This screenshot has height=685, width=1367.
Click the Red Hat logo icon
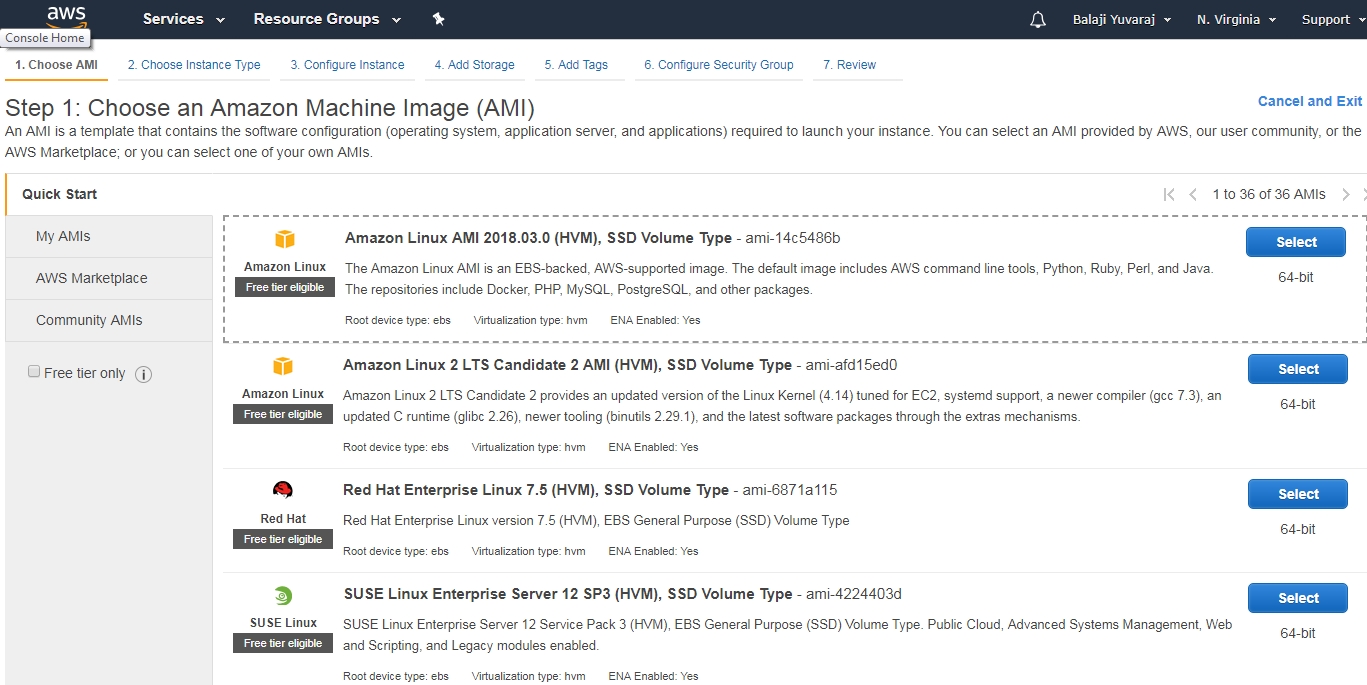pyautogui.click(x=283, y=490)
